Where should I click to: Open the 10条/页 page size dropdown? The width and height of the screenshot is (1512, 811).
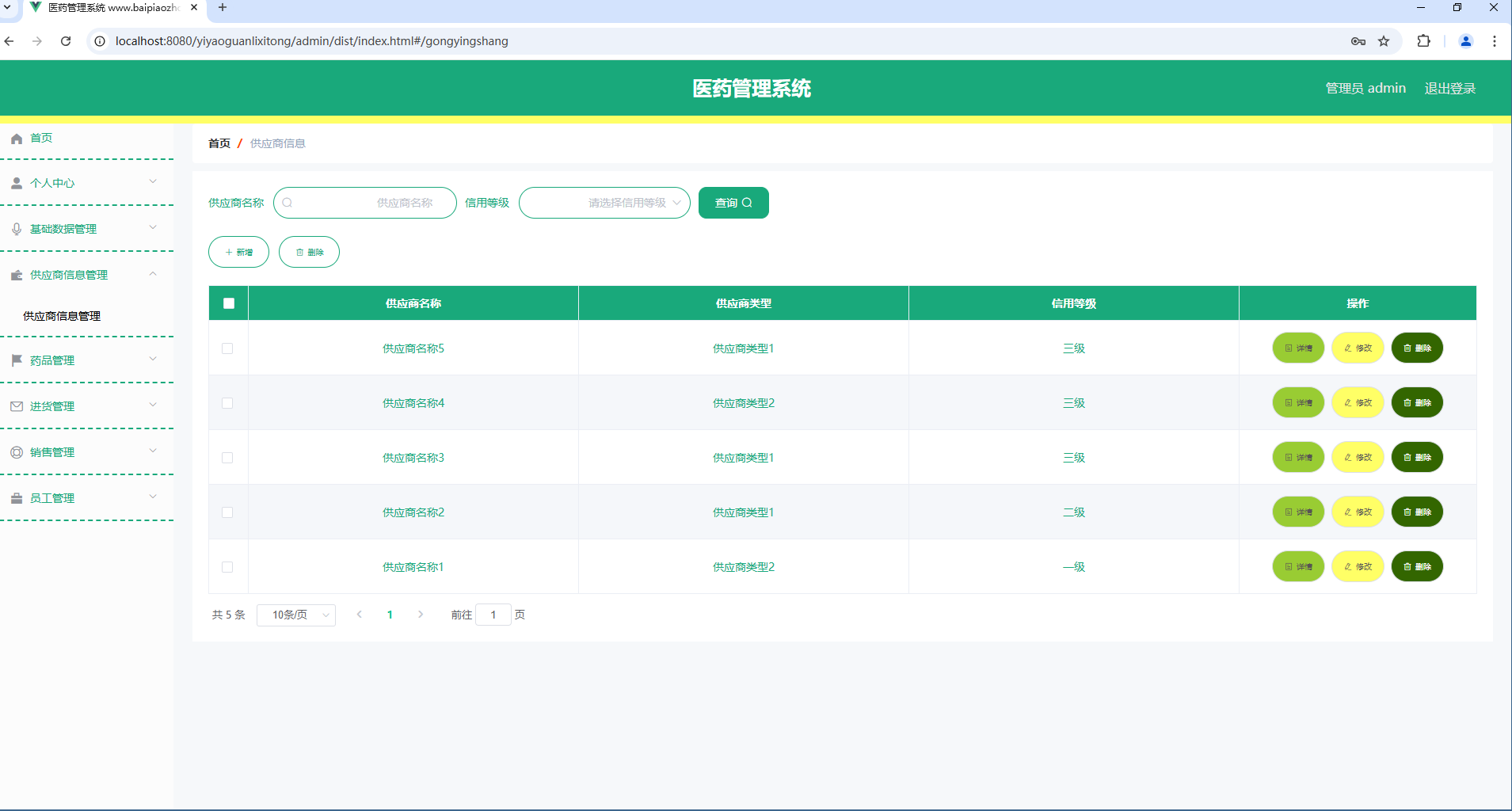[x=296, y=615]
